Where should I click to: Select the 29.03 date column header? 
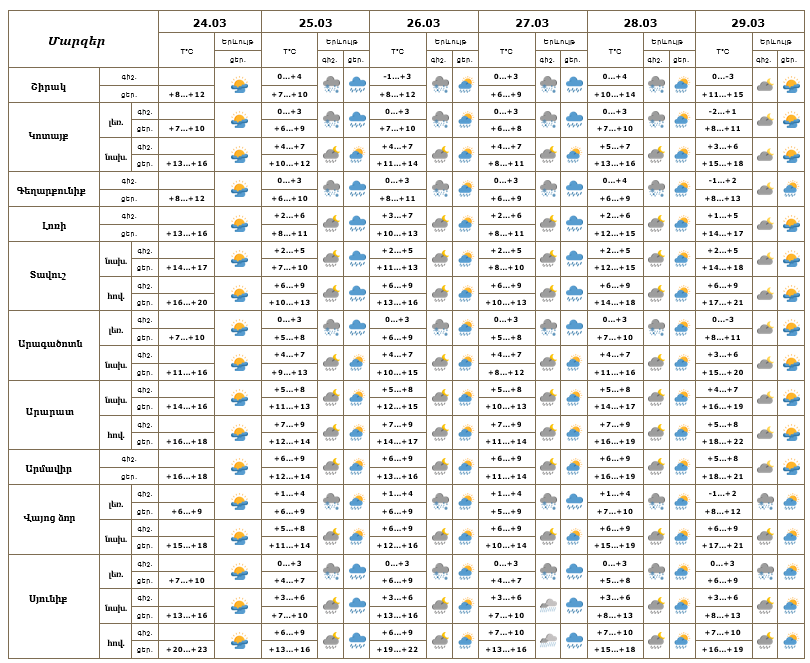748,22
